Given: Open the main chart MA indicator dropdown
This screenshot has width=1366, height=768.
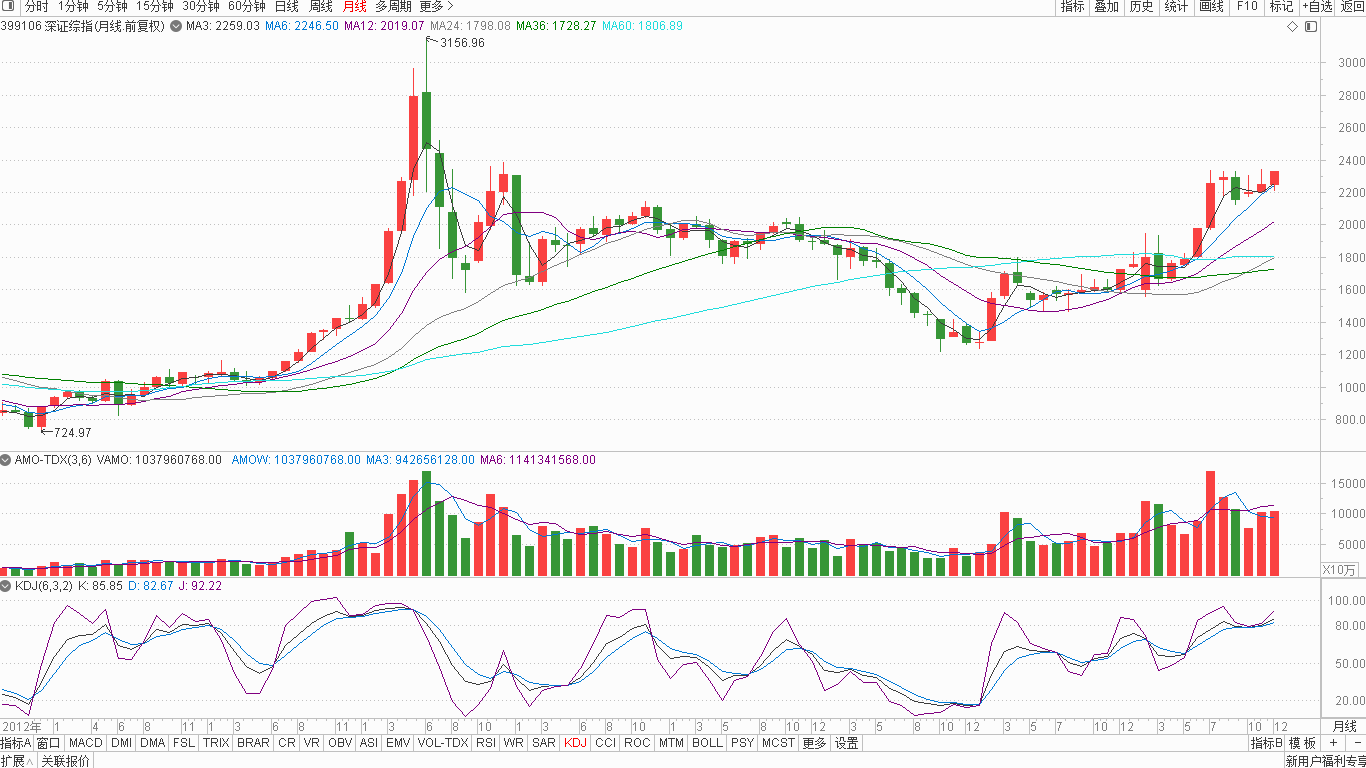Looking at the screenshot, I should click(x=177, y=26).
